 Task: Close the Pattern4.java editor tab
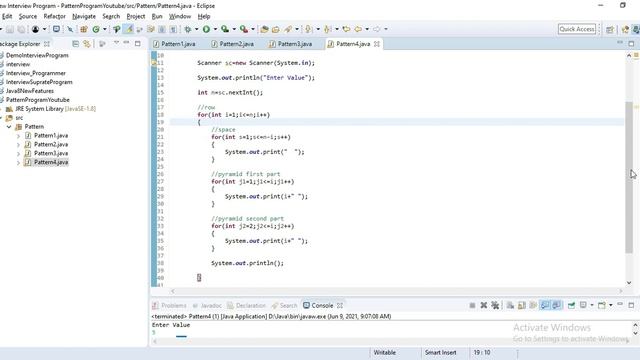[x=377, y=44]
